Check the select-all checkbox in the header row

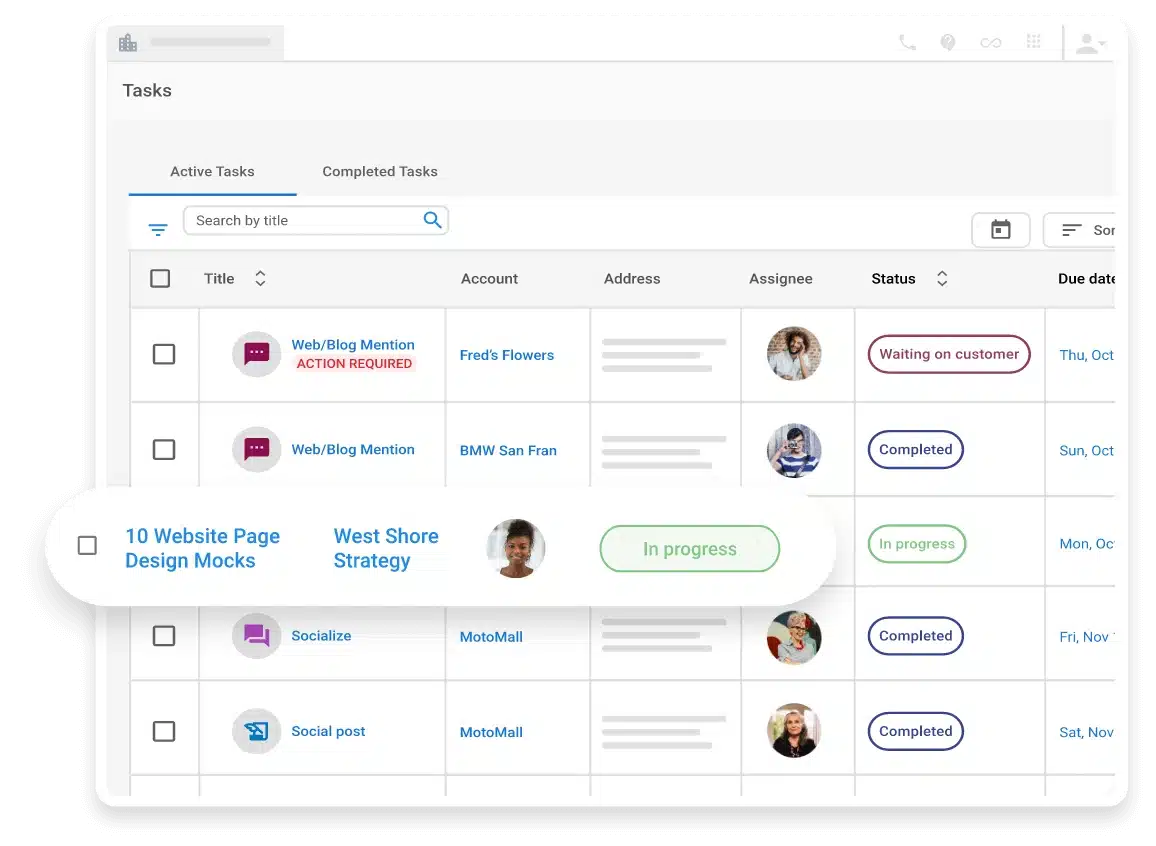(x=160, y=278)
